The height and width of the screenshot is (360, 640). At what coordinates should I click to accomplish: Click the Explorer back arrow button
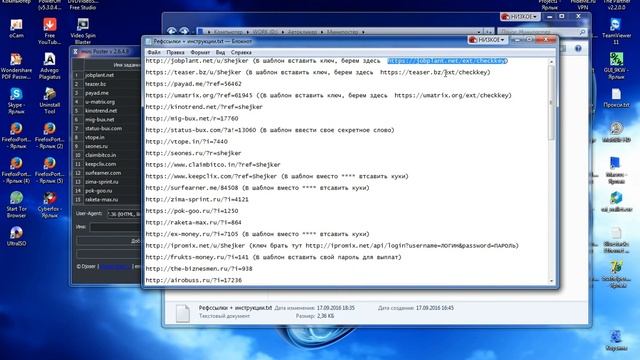171,31
